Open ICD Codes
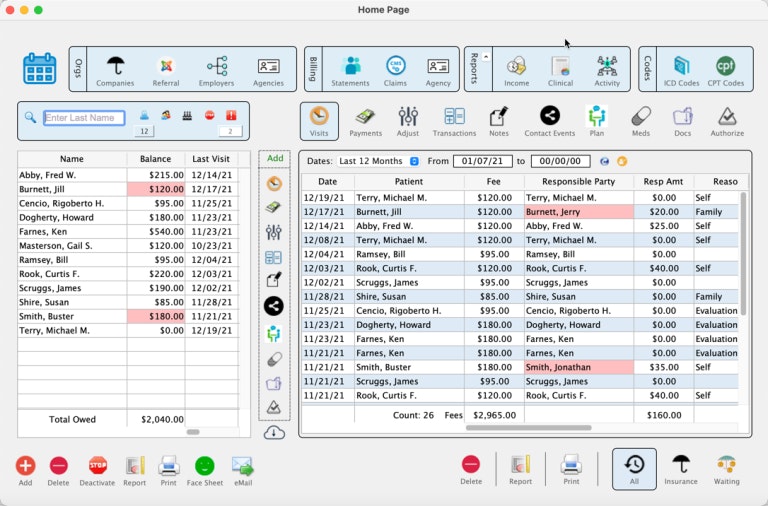This screenshot has width=768, height=506. tap(681, 71)
